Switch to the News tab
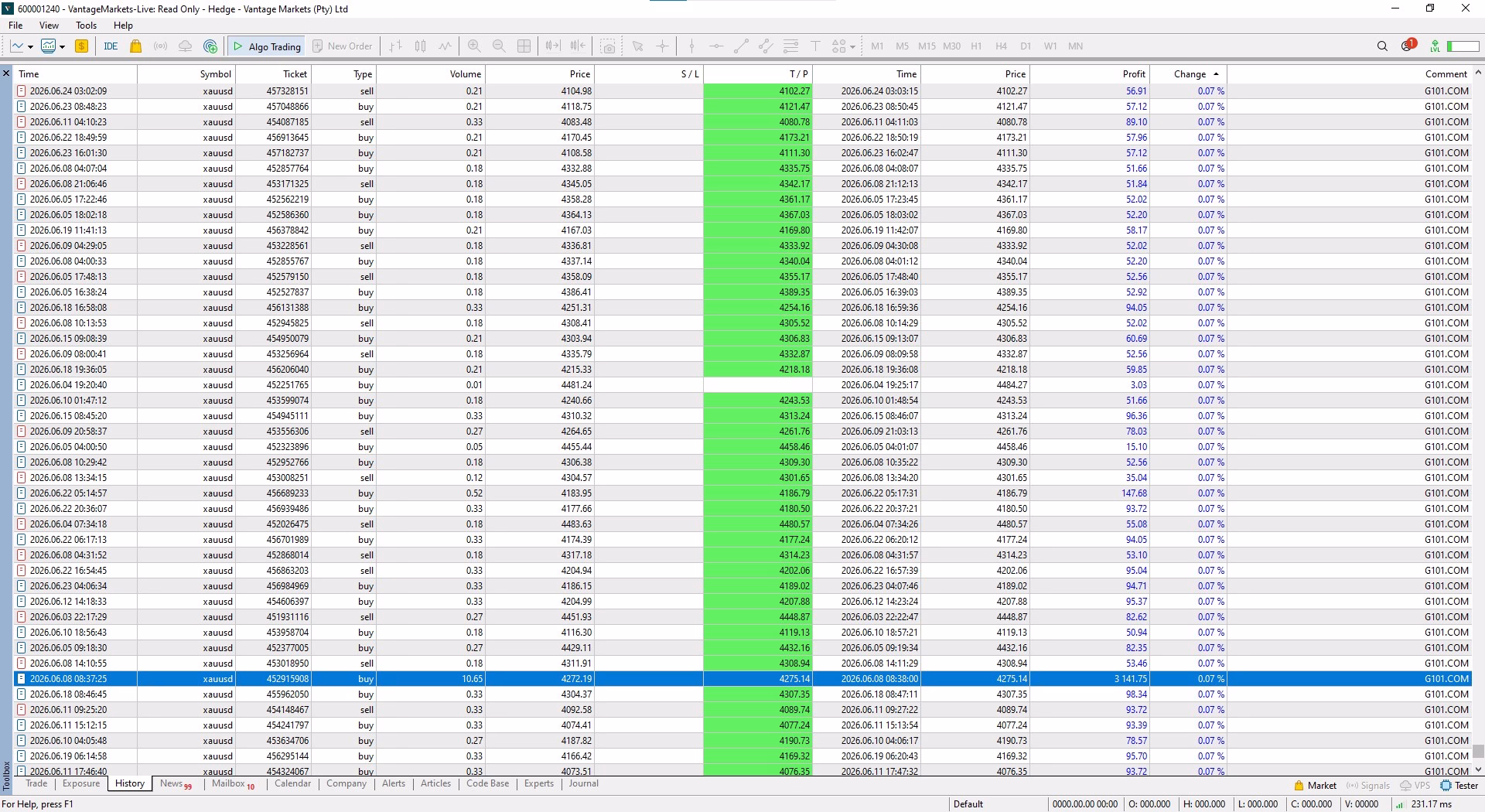This screenshot has width=1485, height=812. click(175, 783)
